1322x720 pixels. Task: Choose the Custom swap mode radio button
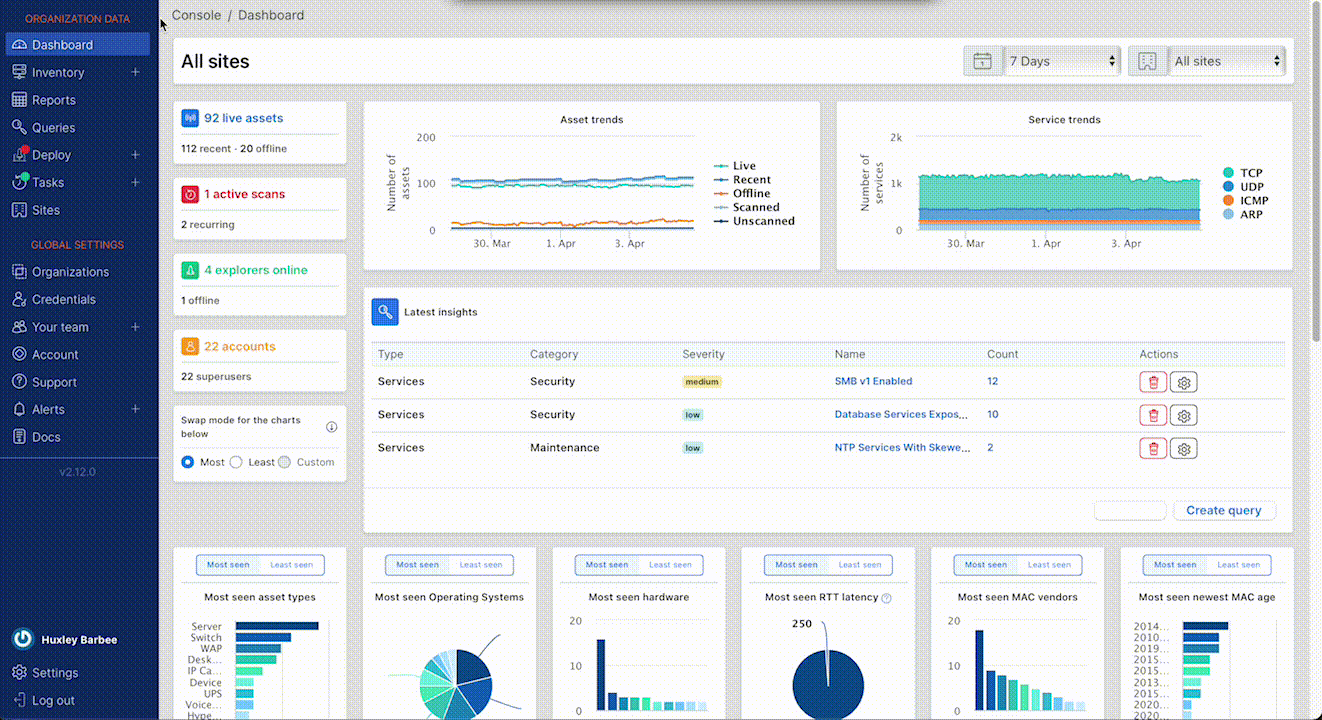tap(285, 462)
